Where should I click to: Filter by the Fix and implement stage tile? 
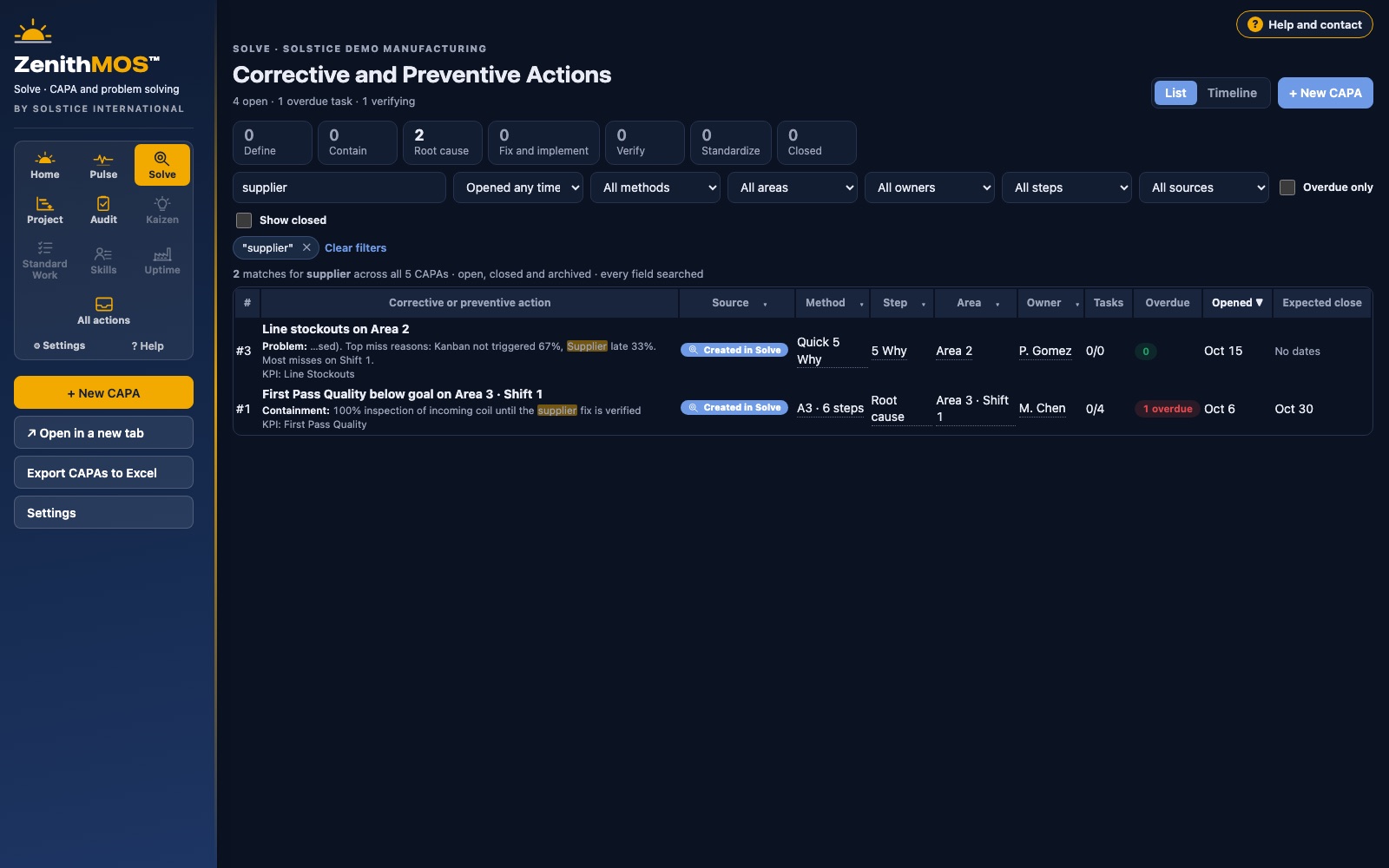543,142
